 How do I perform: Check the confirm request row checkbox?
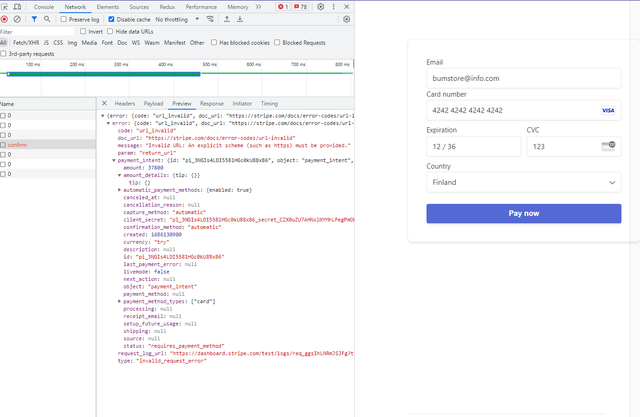click(x=3, y=145)
